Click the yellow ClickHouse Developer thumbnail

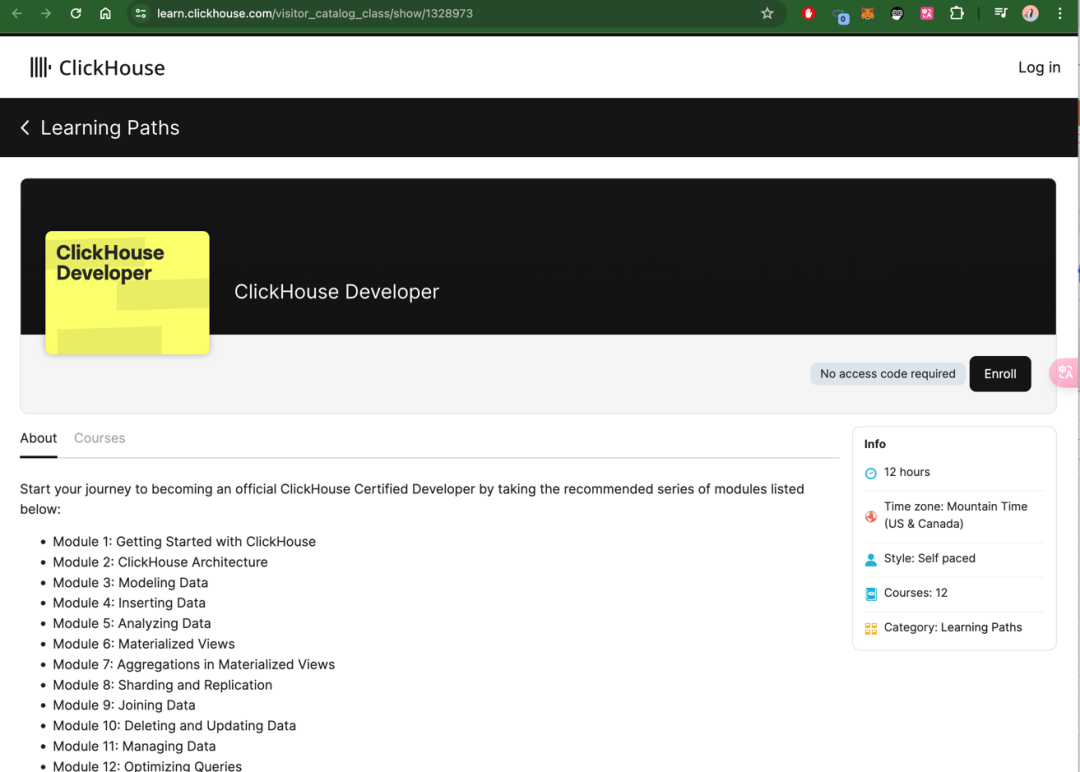tap(127, 293)
